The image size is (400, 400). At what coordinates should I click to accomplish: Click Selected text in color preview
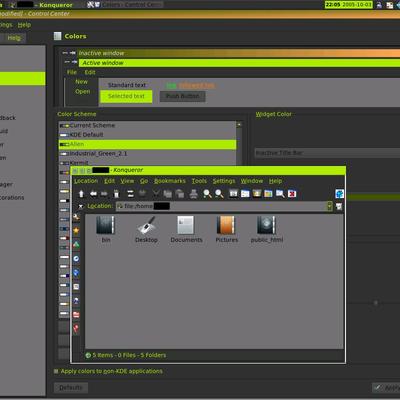pyautogui.click(x=126, y=96)
